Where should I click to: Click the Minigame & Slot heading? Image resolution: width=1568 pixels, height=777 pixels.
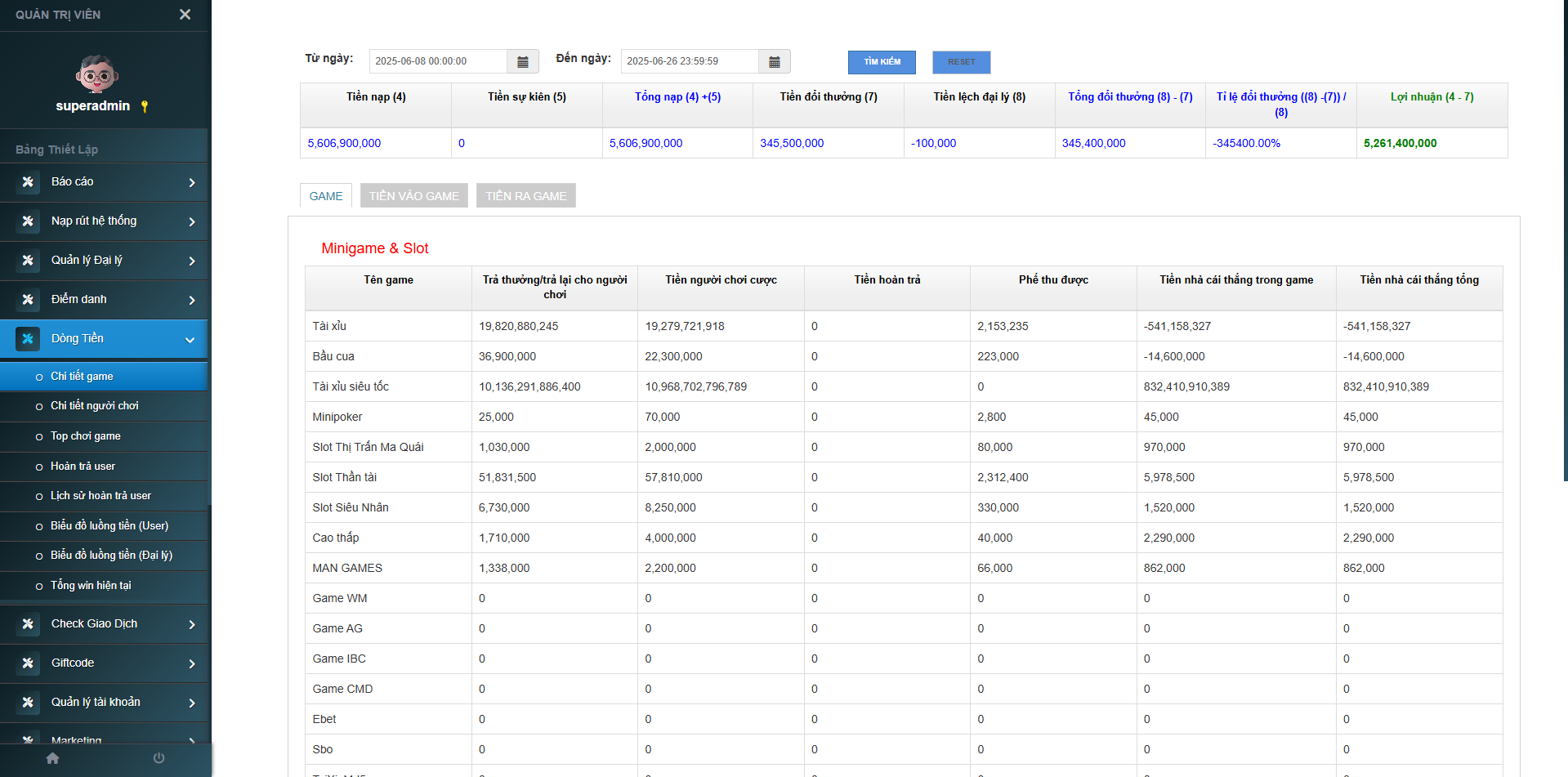(375, 248)
